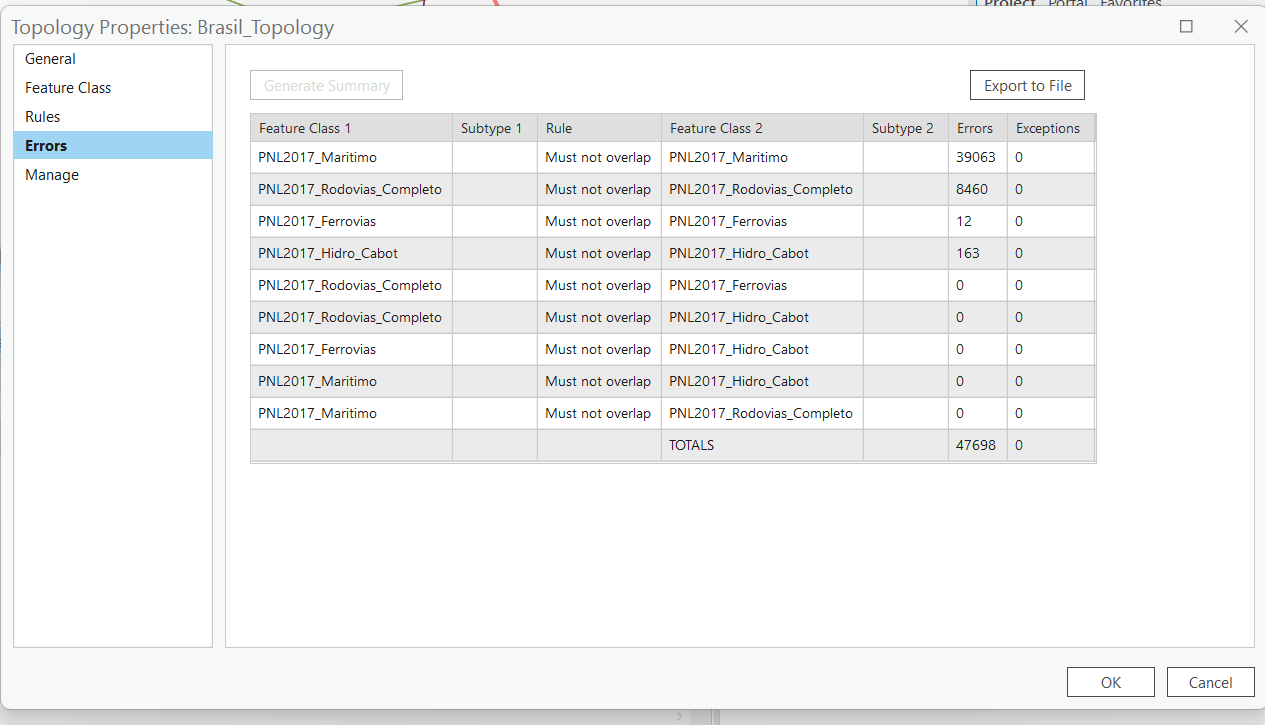Select the Project ribbon tab
The width and height of the screenshot is (1265, 725).
[1009, 5]
